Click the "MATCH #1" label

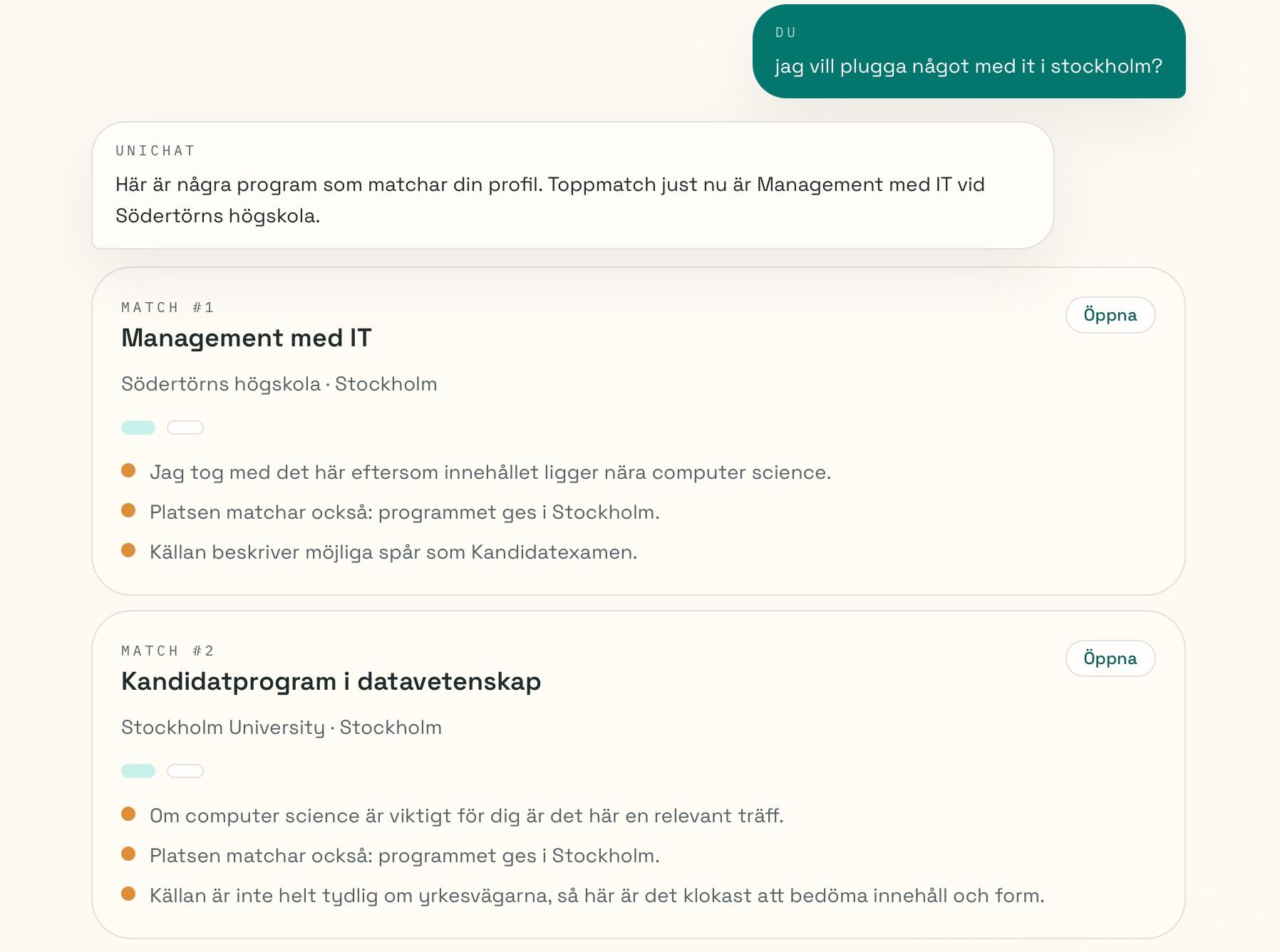pyautogui.click(x=168, y=307)
